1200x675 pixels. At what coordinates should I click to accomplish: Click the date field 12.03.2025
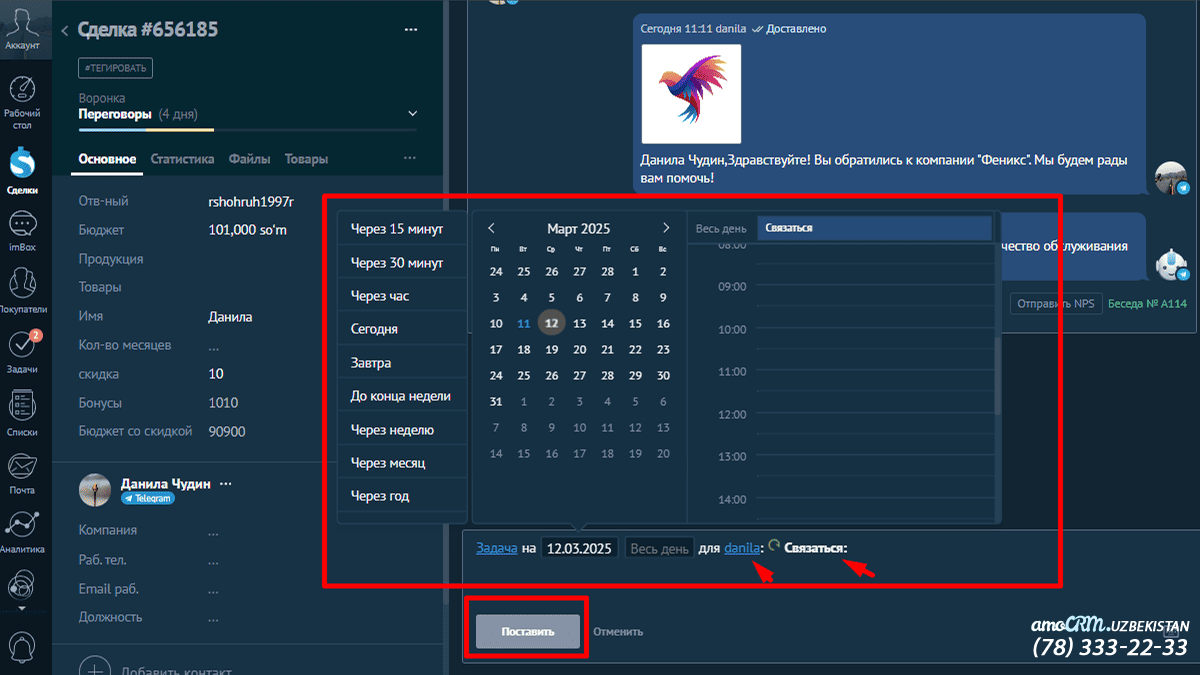click(x=580, y=548)
